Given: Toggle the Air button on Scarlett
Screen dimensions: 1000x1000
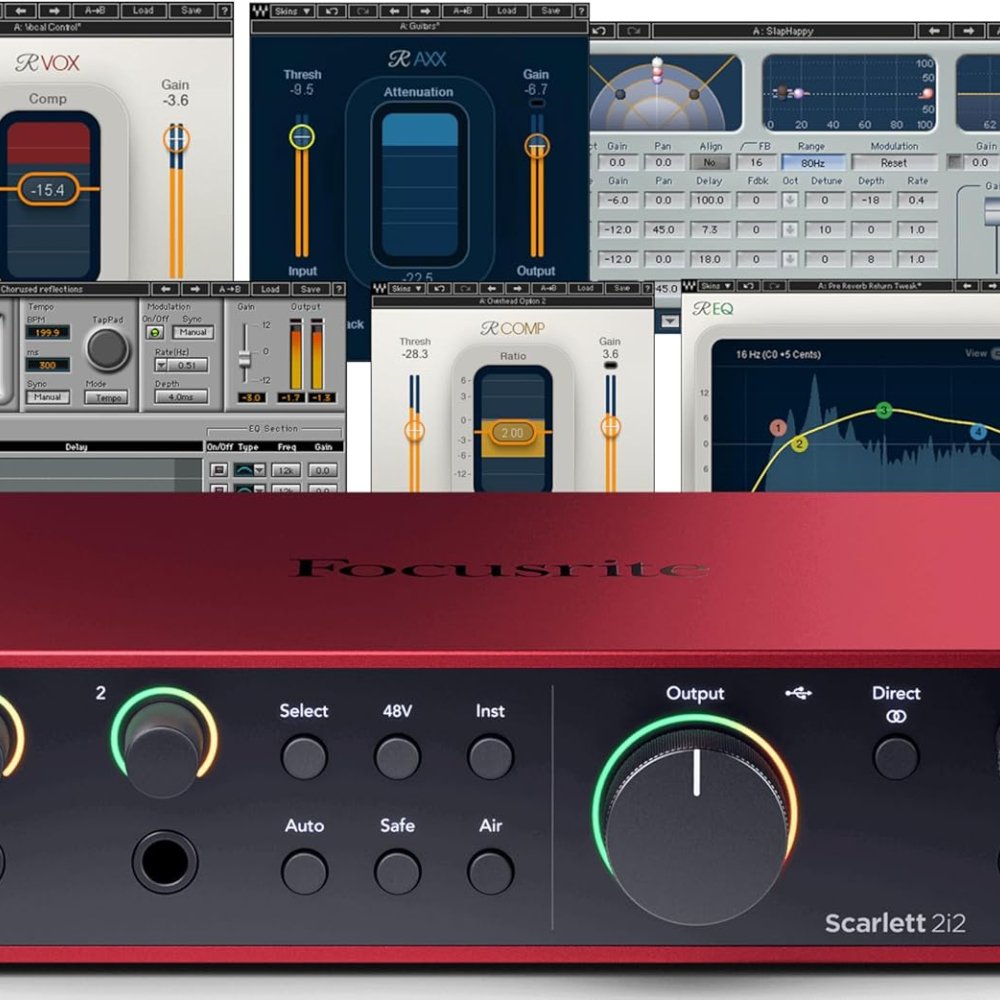Looking at the screenshot, I should point(490,872).
